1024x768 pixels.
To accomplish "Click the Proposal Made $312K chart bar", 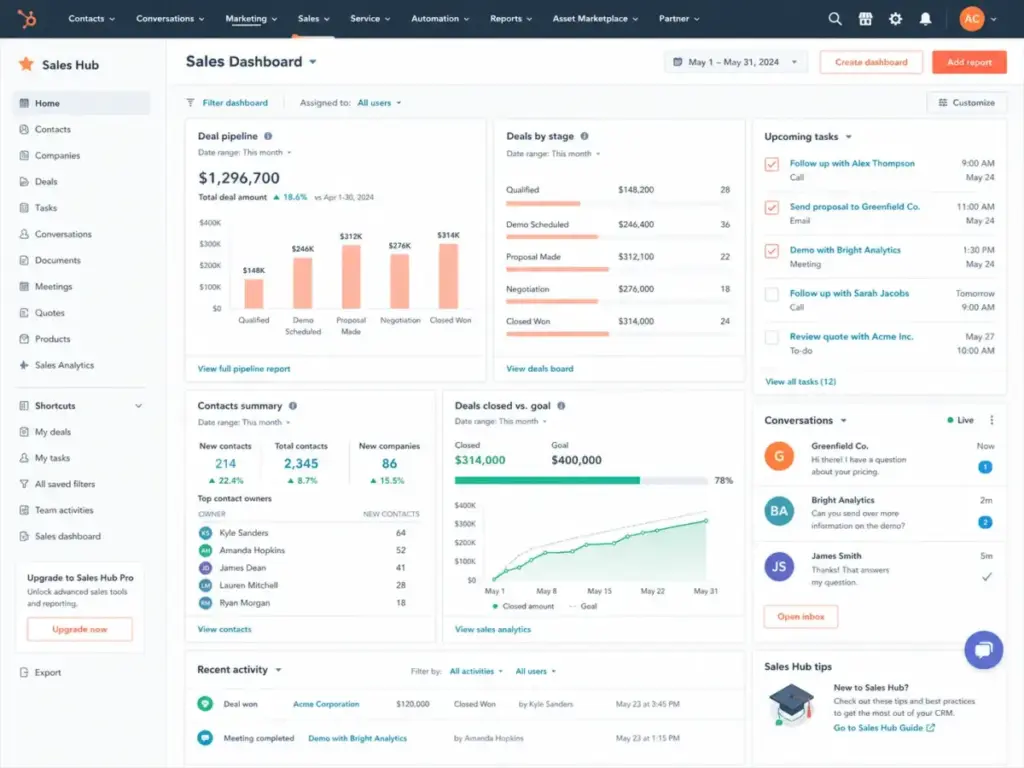I will pos(351,276).
